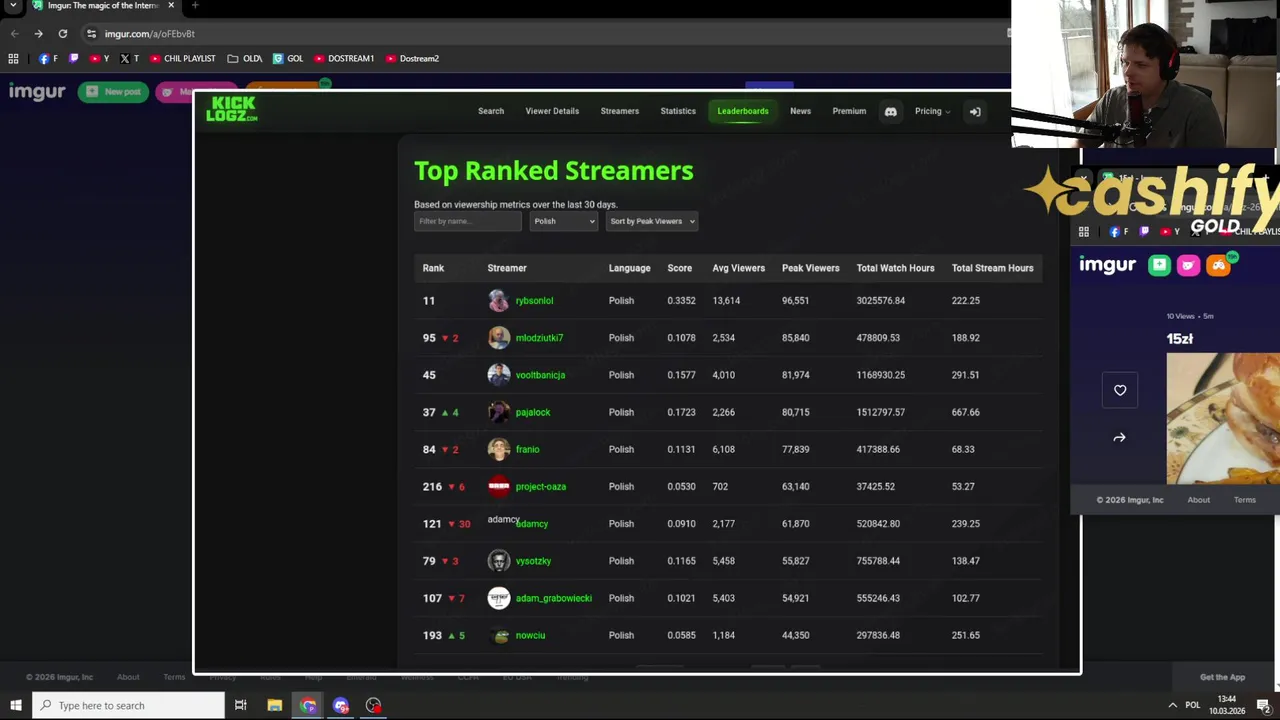This screenshot has height=720, width=1280.
Task: Open the Search nav item in KickLogz
Action: coord(491,111)
